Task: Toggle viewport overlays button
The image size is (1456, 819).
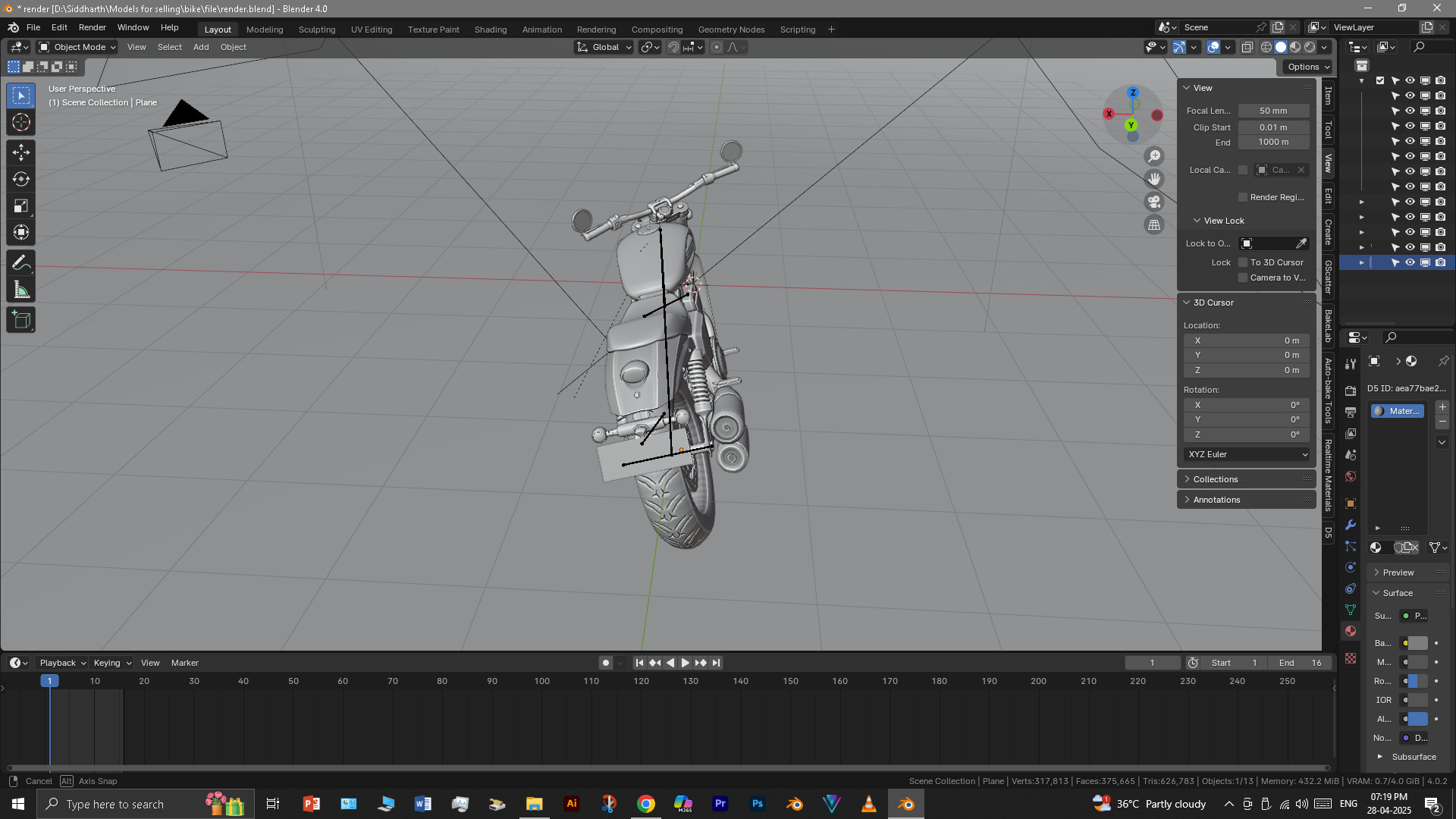Action: pos(1213,47)
